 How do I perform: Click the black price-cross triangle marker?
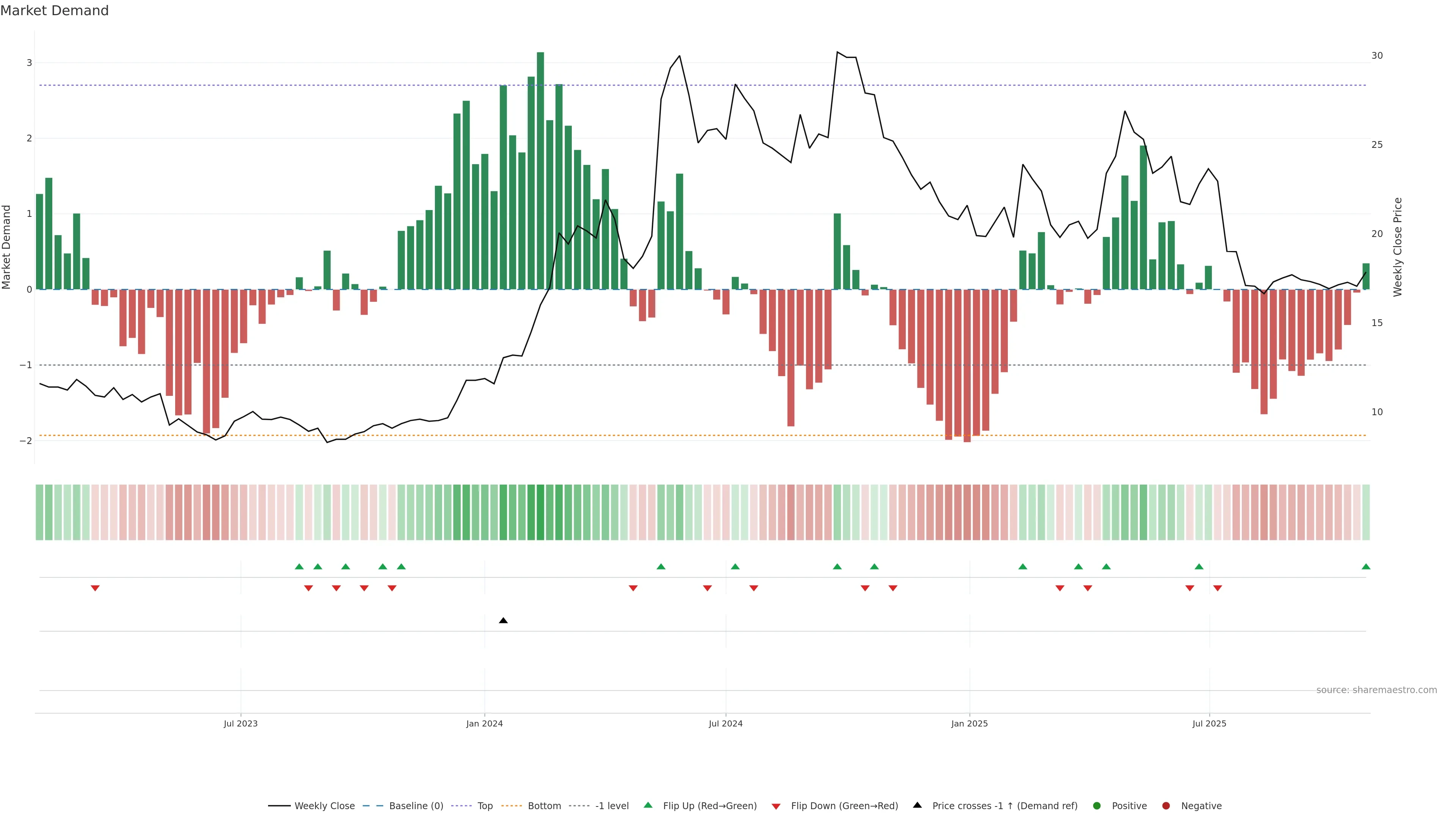click(503, 621)
